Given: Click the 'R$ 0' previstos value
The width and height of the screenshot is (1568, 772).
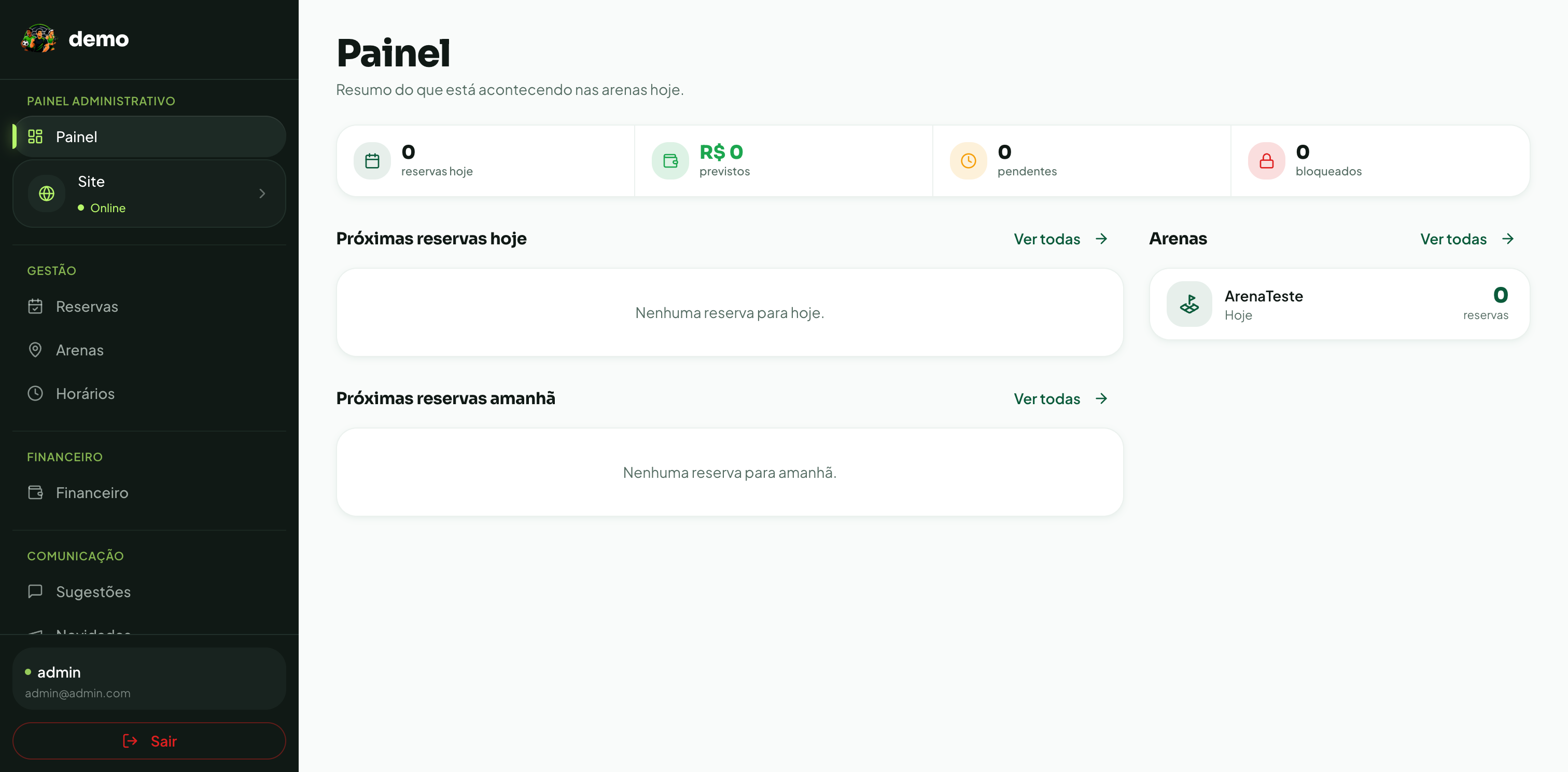Looking at the screenshot, I should point(721,151).
